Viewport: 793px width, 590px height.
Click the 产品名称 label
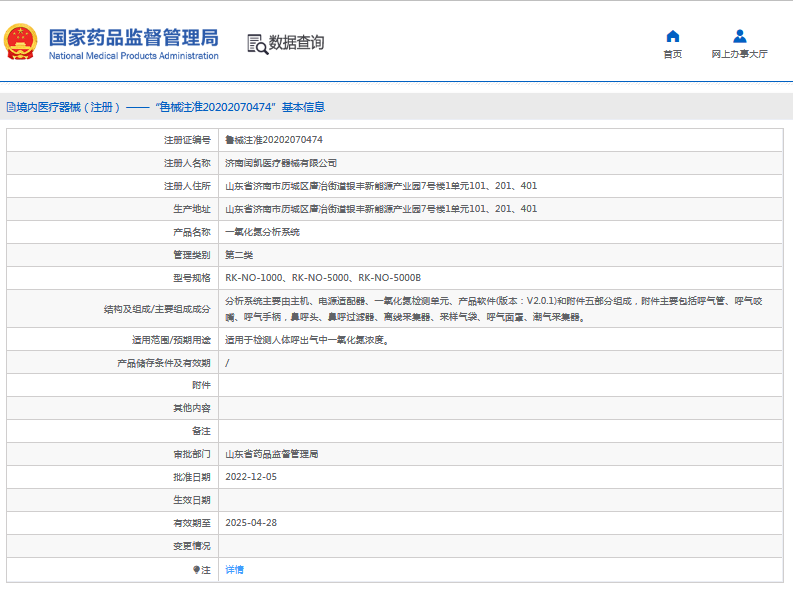(x=192, y=232)
